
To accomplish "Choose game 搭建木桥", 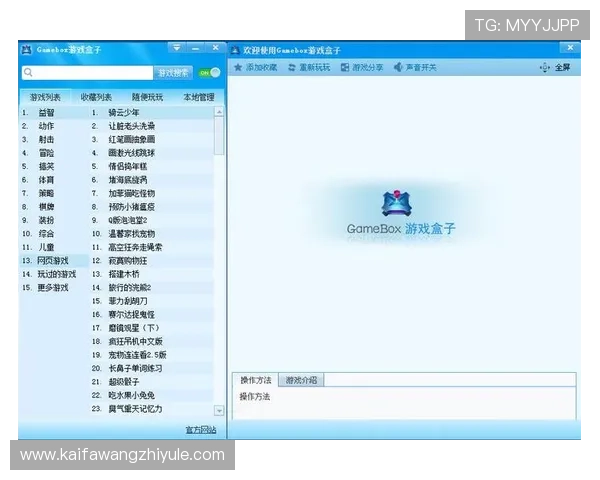I will 152,274.
